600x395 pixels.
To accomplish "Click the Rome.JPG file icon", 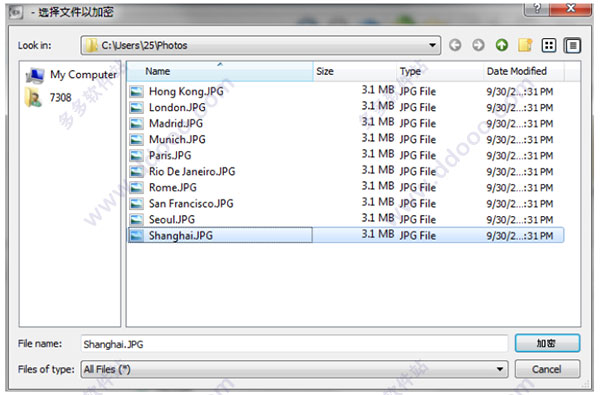I will pyautogui.click(x=137, y=188).
